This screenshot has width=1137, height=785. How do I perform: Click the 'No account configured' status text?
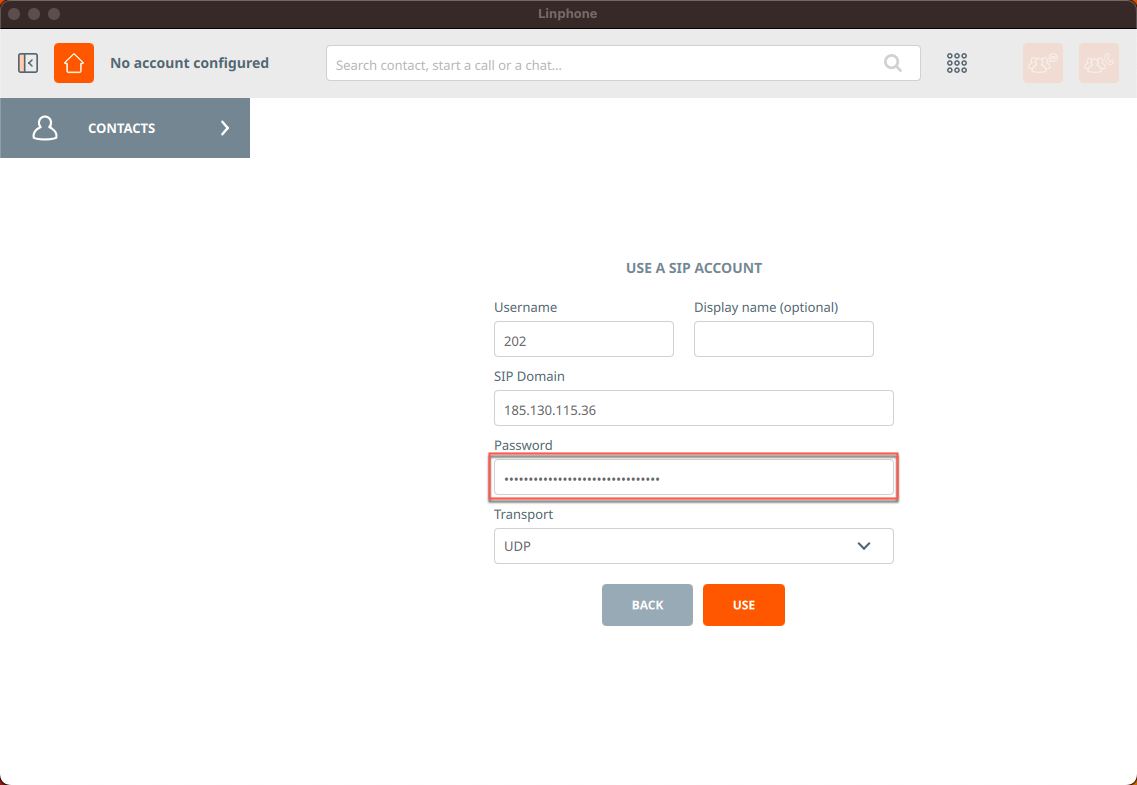[x=189, y=63]
